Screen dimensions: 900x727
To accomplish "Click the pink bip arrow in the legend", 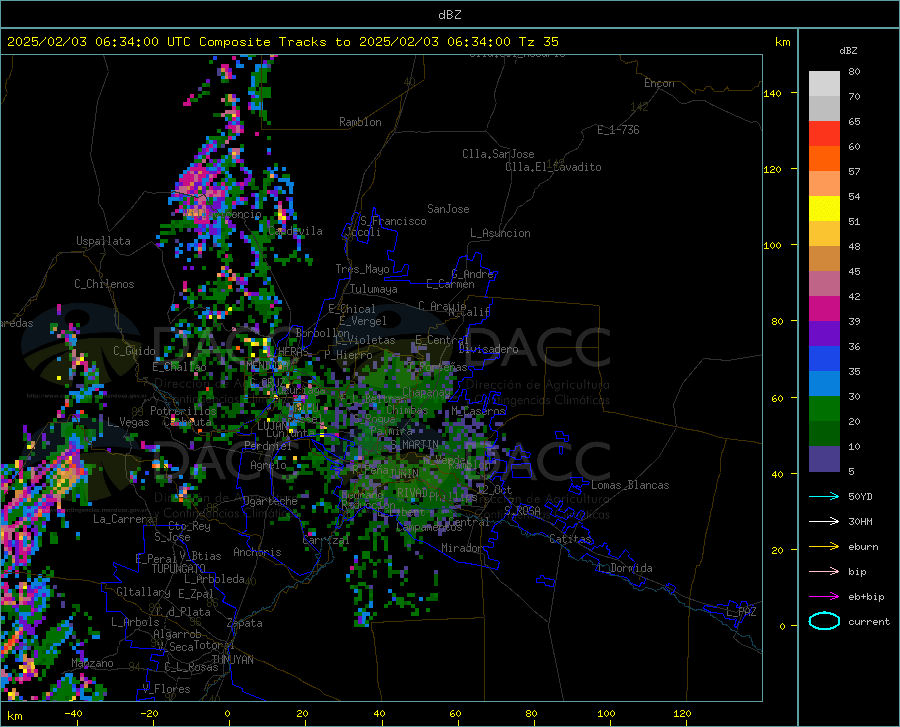I will [824, 572].
